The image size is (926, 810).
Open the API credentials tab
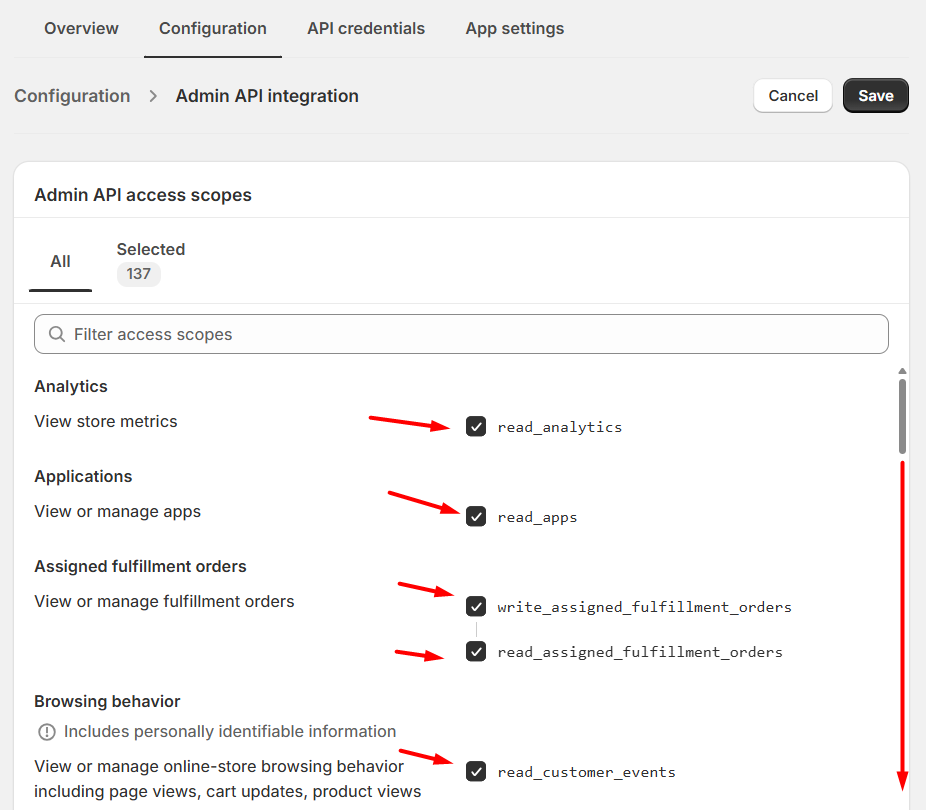tap(366, 28)
